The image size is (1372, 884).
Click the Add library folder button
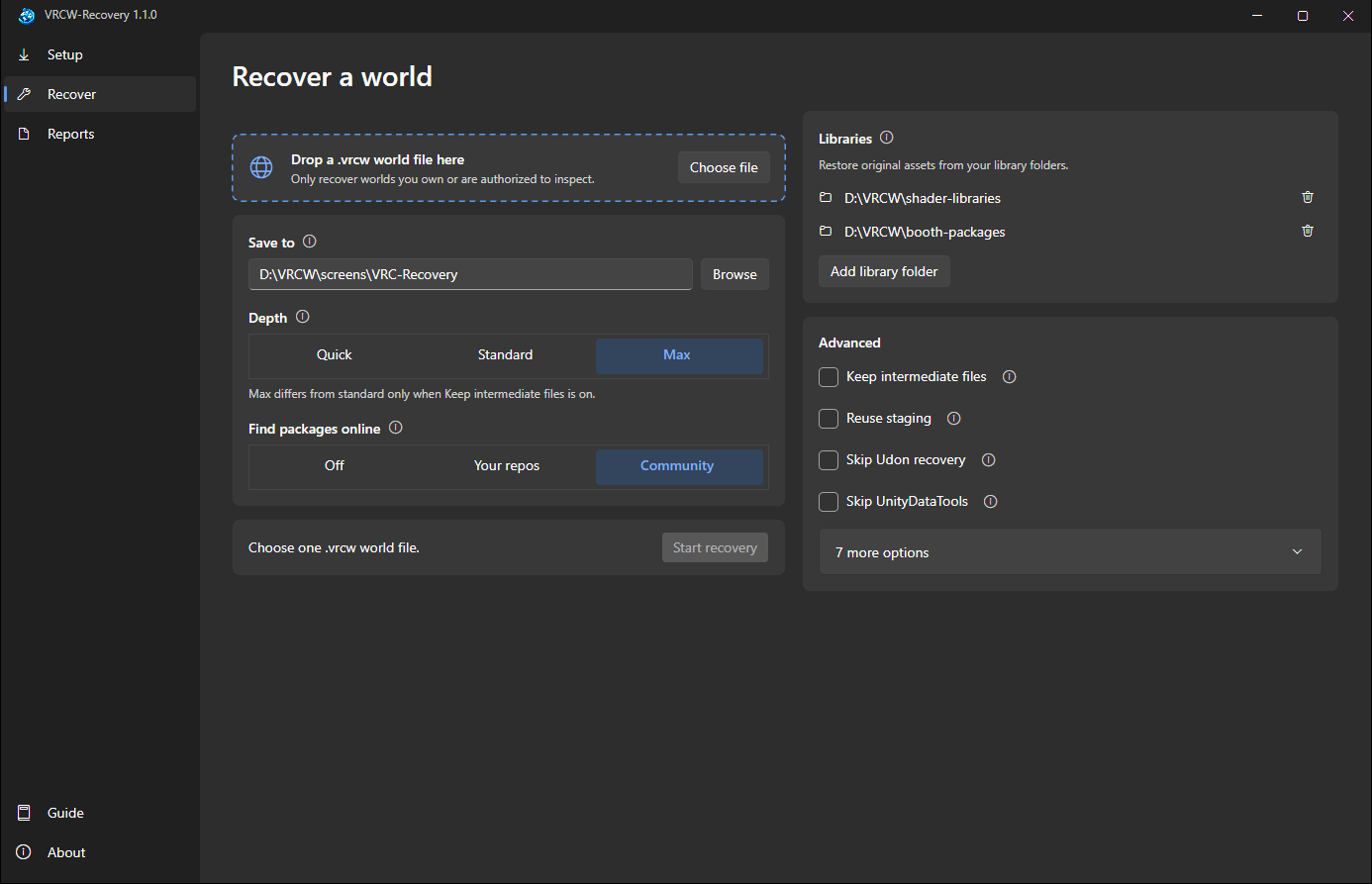click(x=884, y=271)
